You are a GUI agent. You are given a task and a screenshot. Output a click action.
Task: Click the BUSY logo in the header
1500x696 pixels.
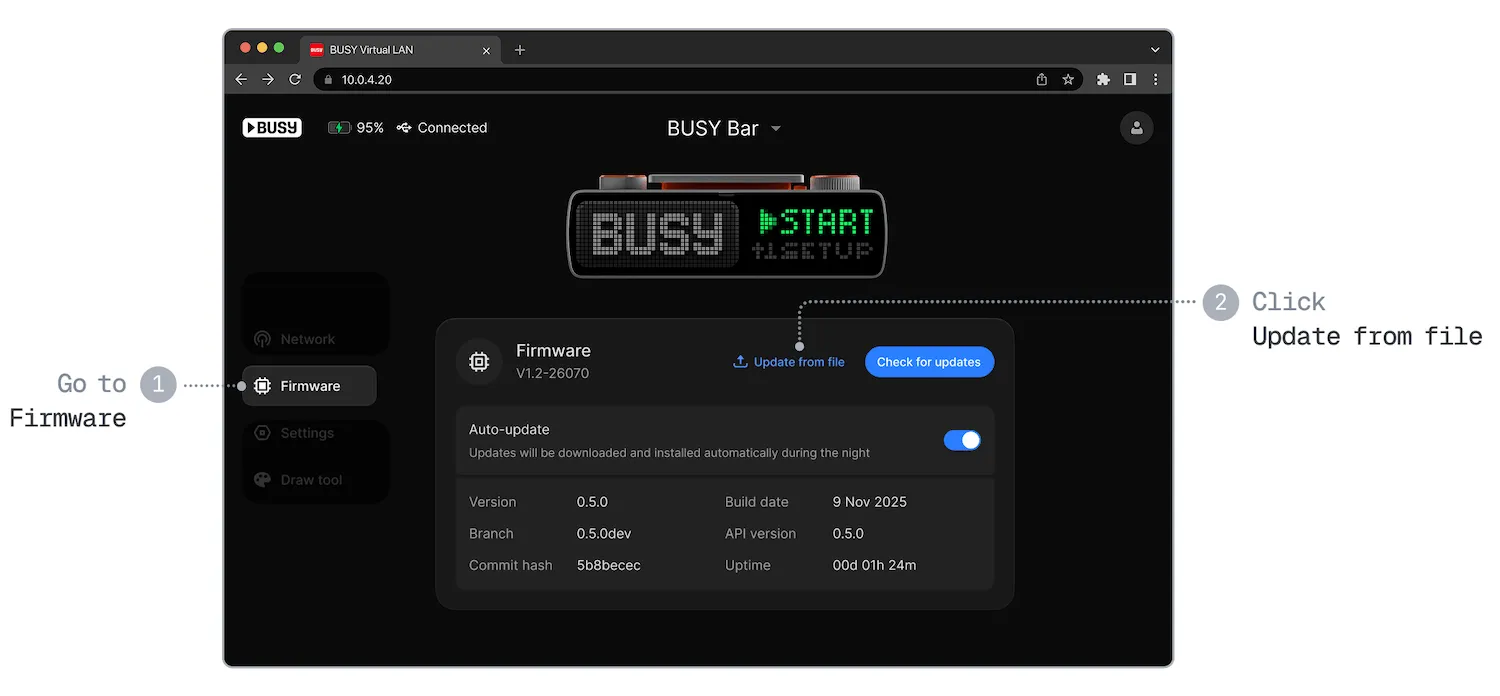point(272,128)
